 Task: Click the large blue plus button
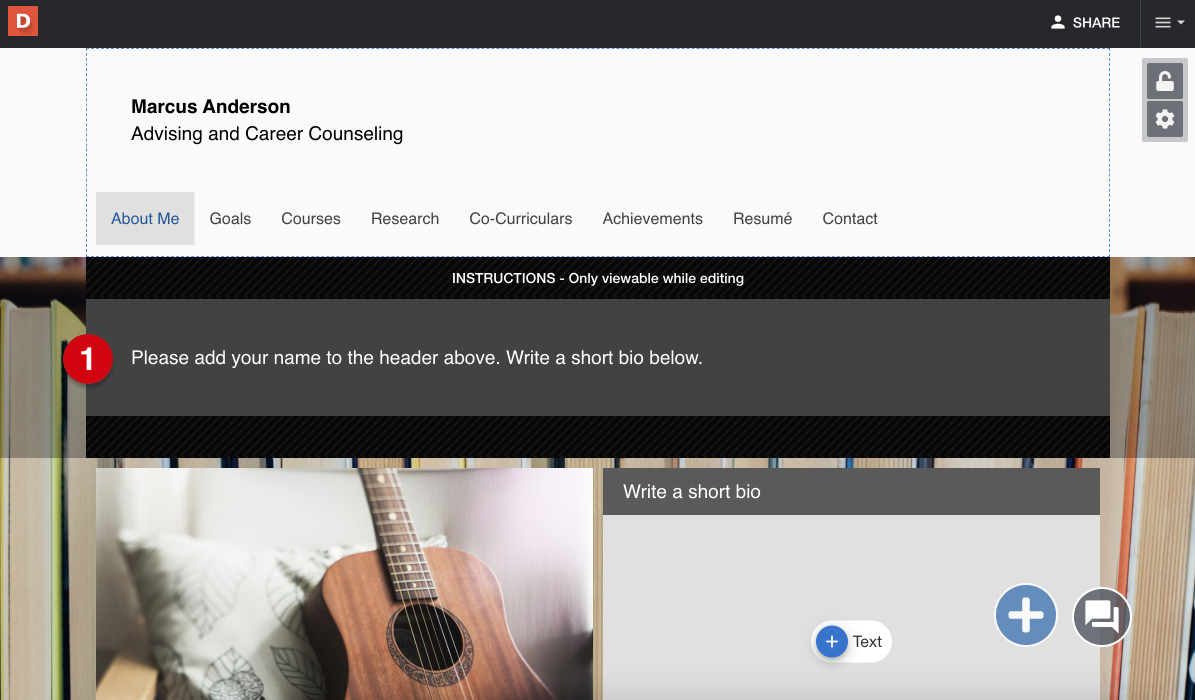(1026, 615)
